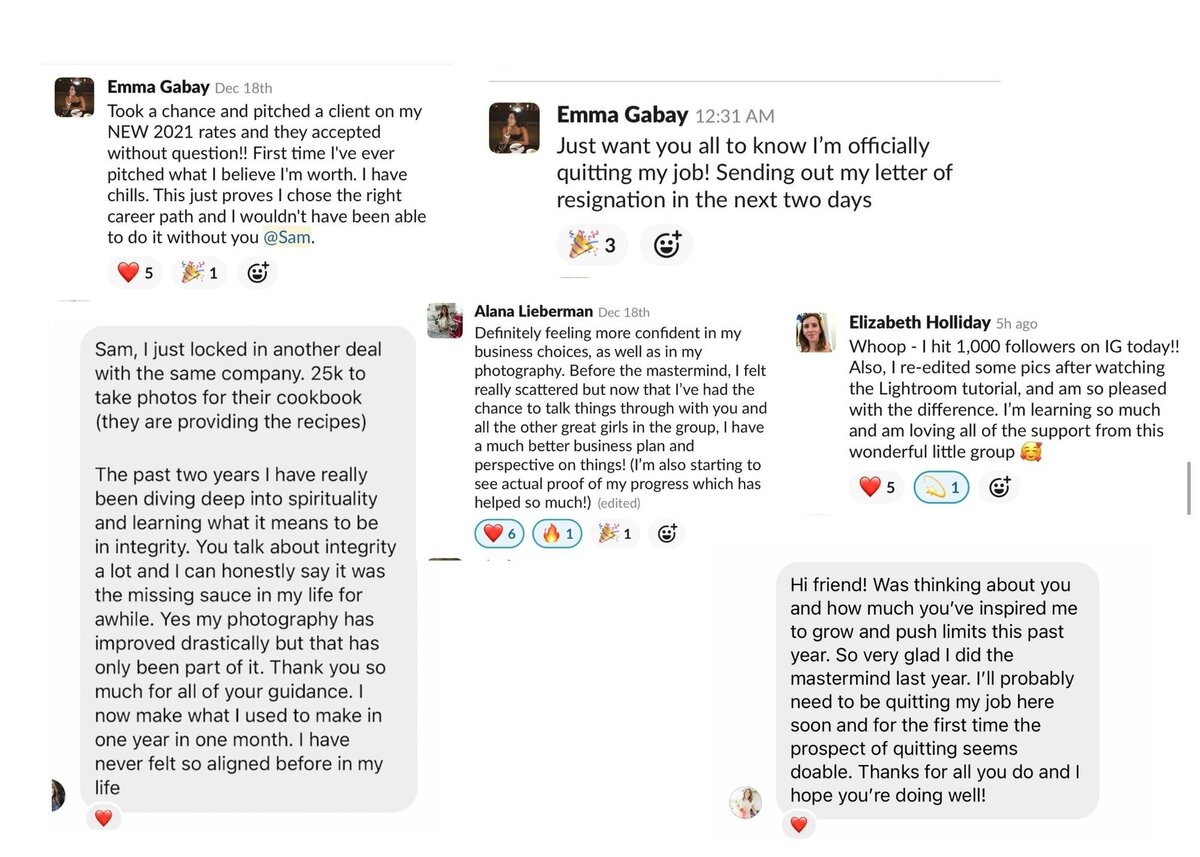Image resolution: width=1200 pixels, height=857 pixels.
Task: Toggle party popper reaction showing 1 on Emma's rates post
Action: pos(200,272)
